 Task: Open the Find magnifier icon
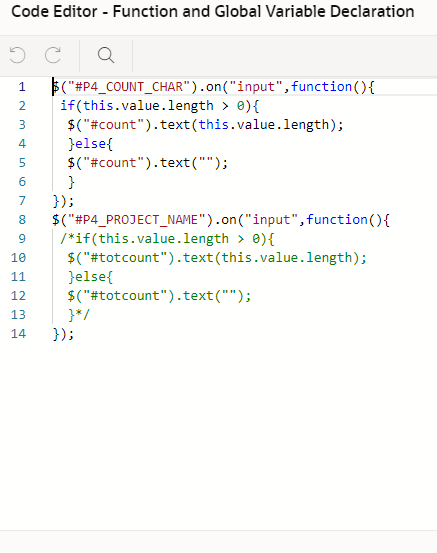click(x=106, y=55)
